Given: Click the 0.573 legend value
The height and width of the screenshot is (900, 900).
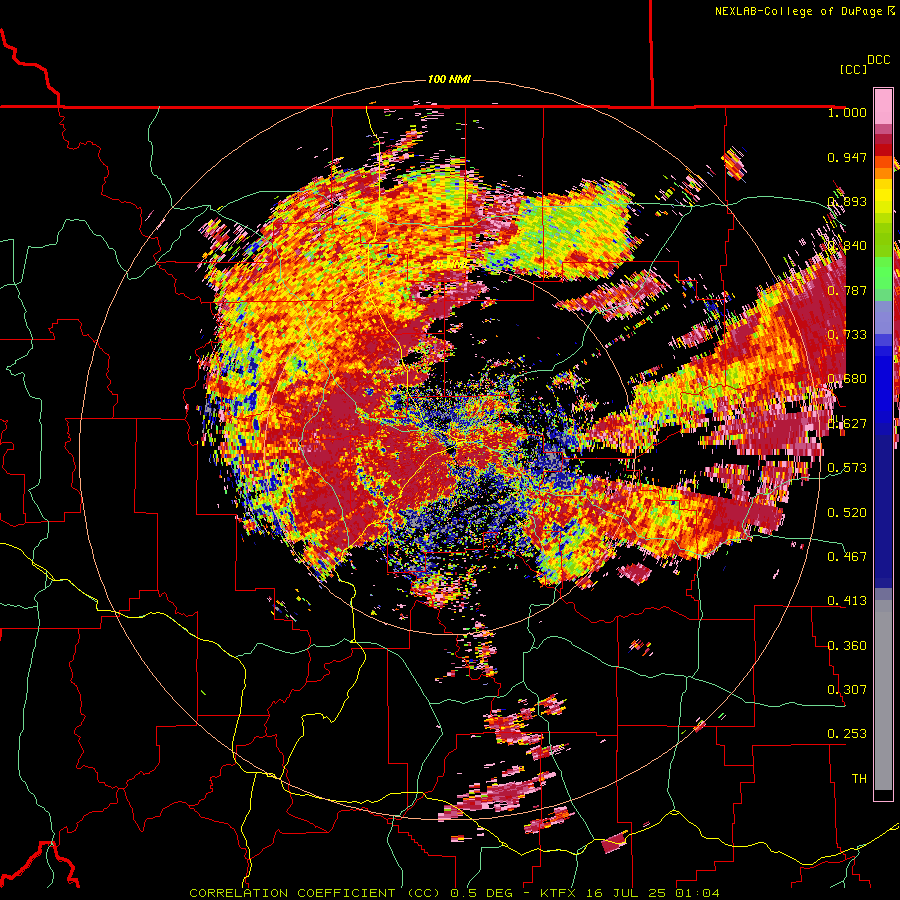Looking at the screenshot, I should 847,468.
